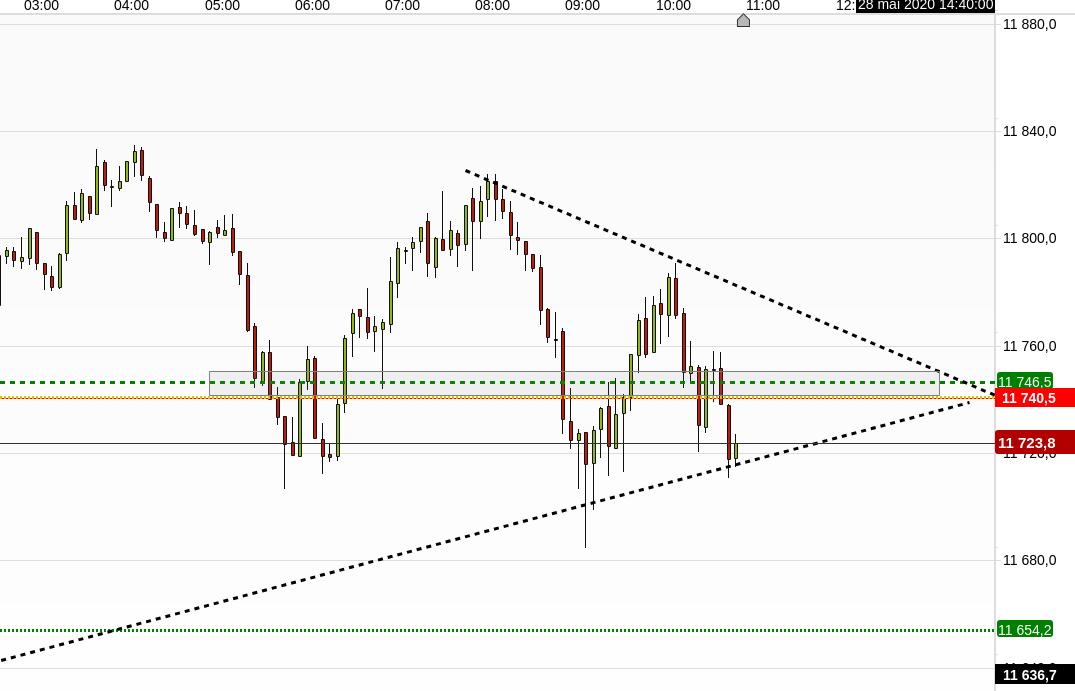The image size is (1075, 691).
Task: Select the red 11 740,5 price label
Action: pos(1035,398)
